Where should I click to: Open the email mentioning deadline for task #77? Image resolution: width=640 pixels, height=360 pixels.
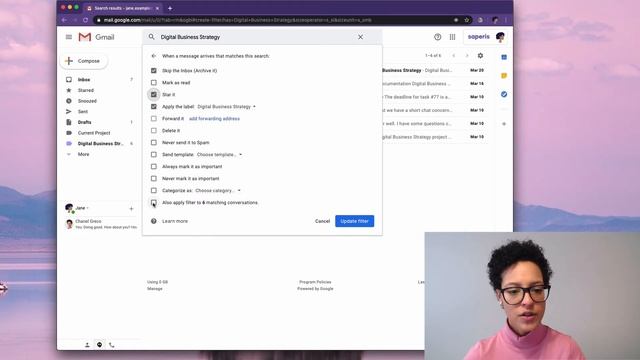pos(434,97)
